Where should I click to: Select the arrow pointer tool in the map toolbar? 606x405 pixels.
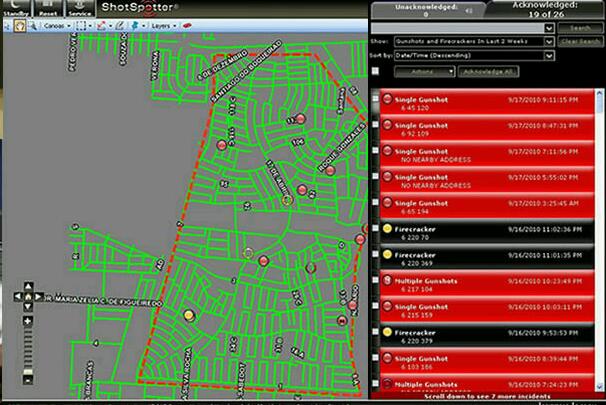coord(8,26)
